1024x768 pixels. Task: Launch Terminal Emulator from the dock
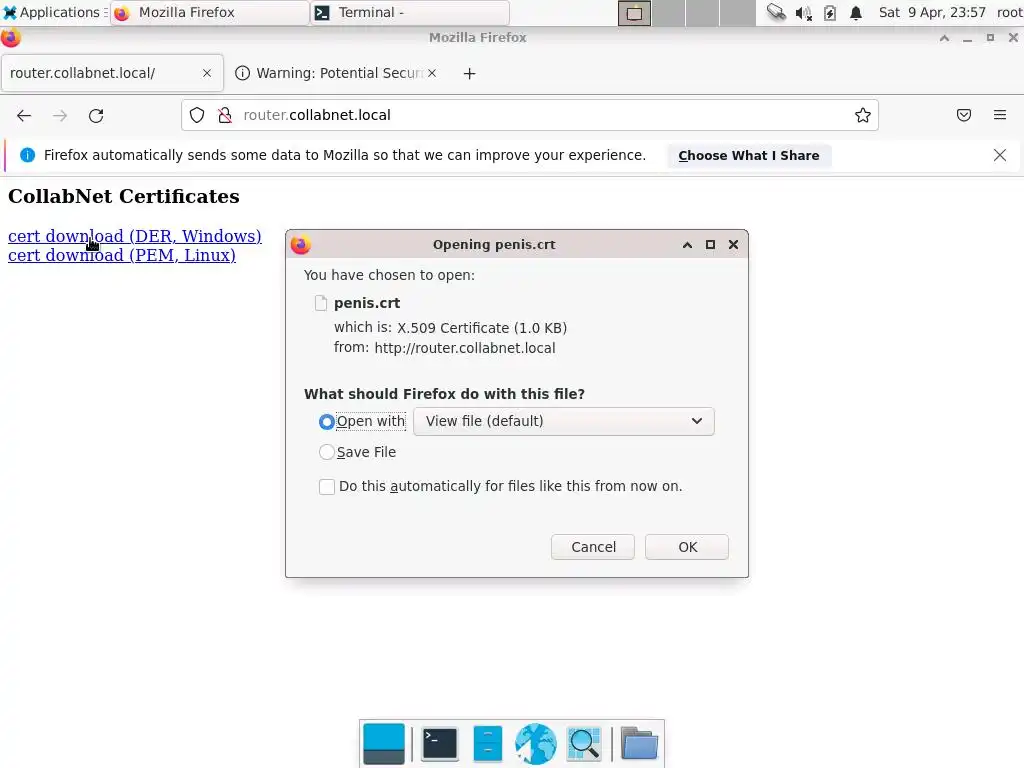440,744
